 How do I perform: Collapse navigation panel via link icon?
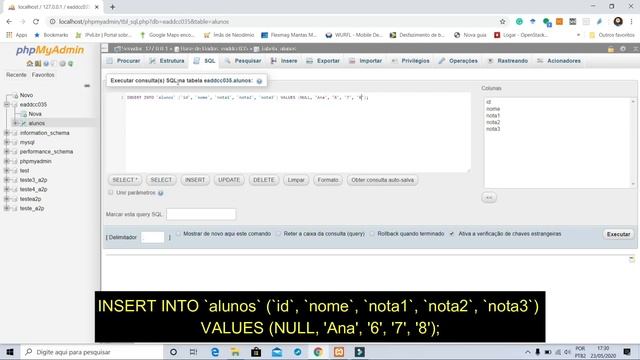coord(87,86)
